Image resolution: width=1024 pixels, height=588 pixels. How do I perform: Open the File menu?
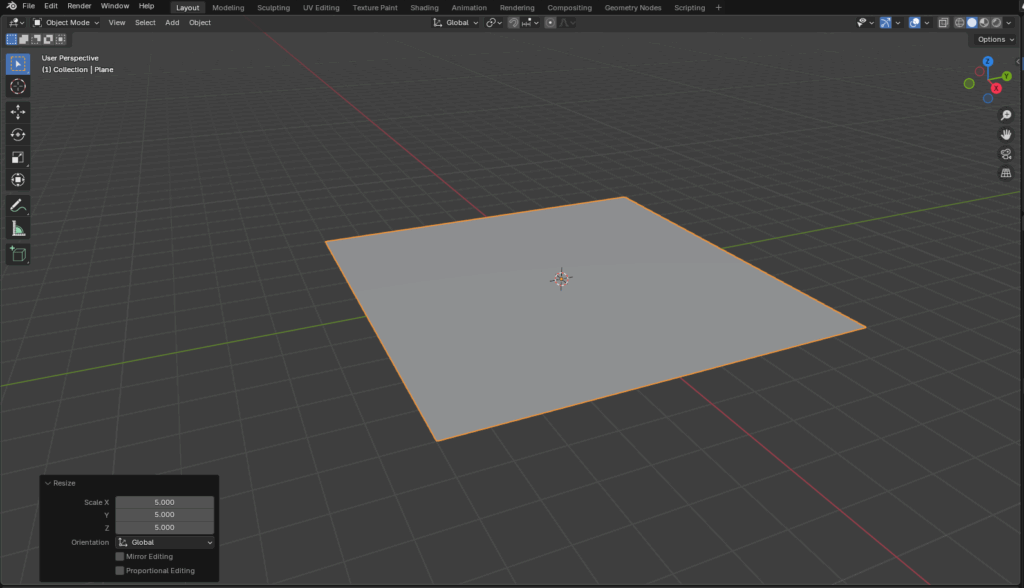pos(29,6)
